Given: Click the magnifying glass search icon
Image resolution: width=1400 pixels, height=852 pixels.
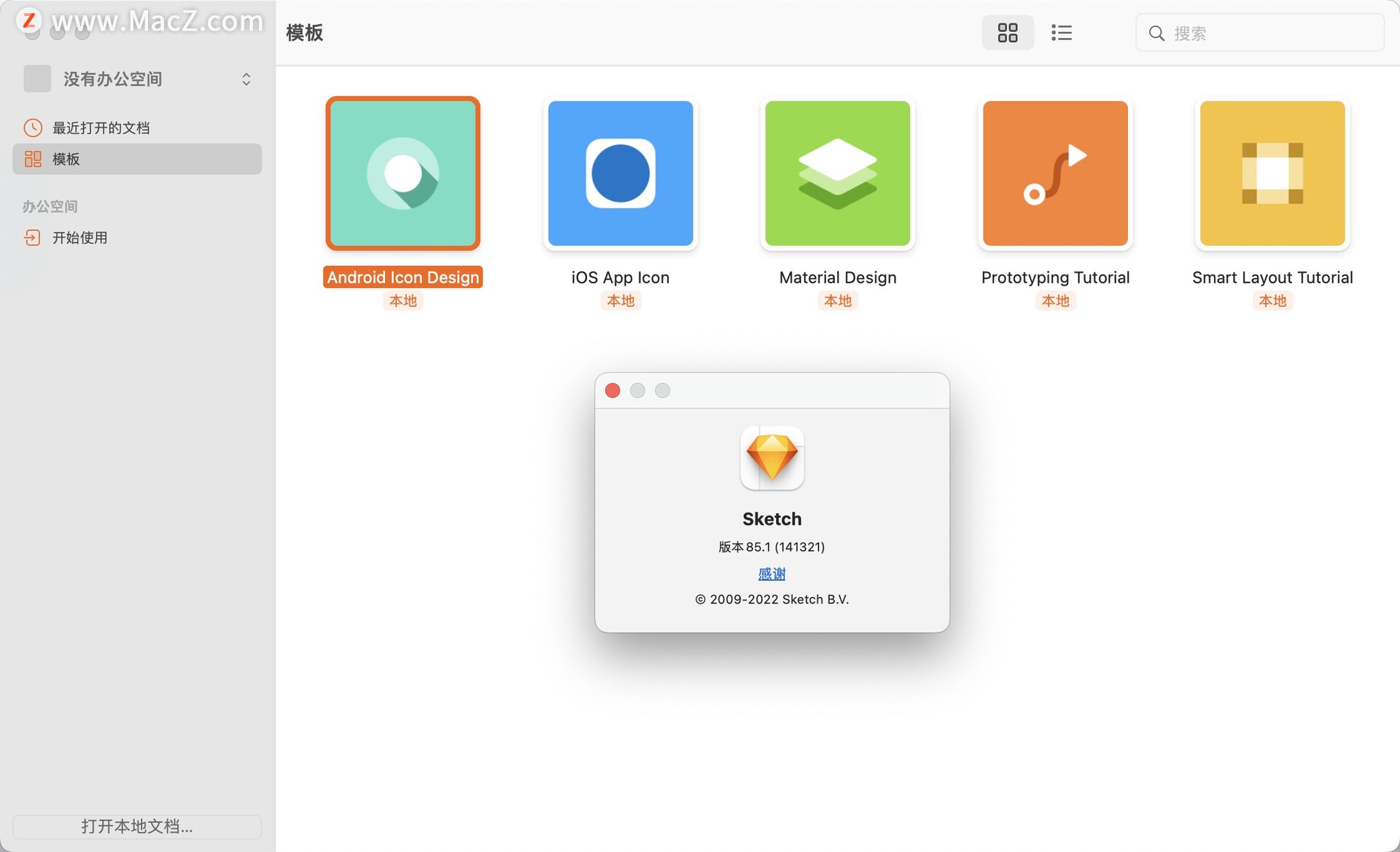Looking at the screenshot, I should [x=1156, y=33].
